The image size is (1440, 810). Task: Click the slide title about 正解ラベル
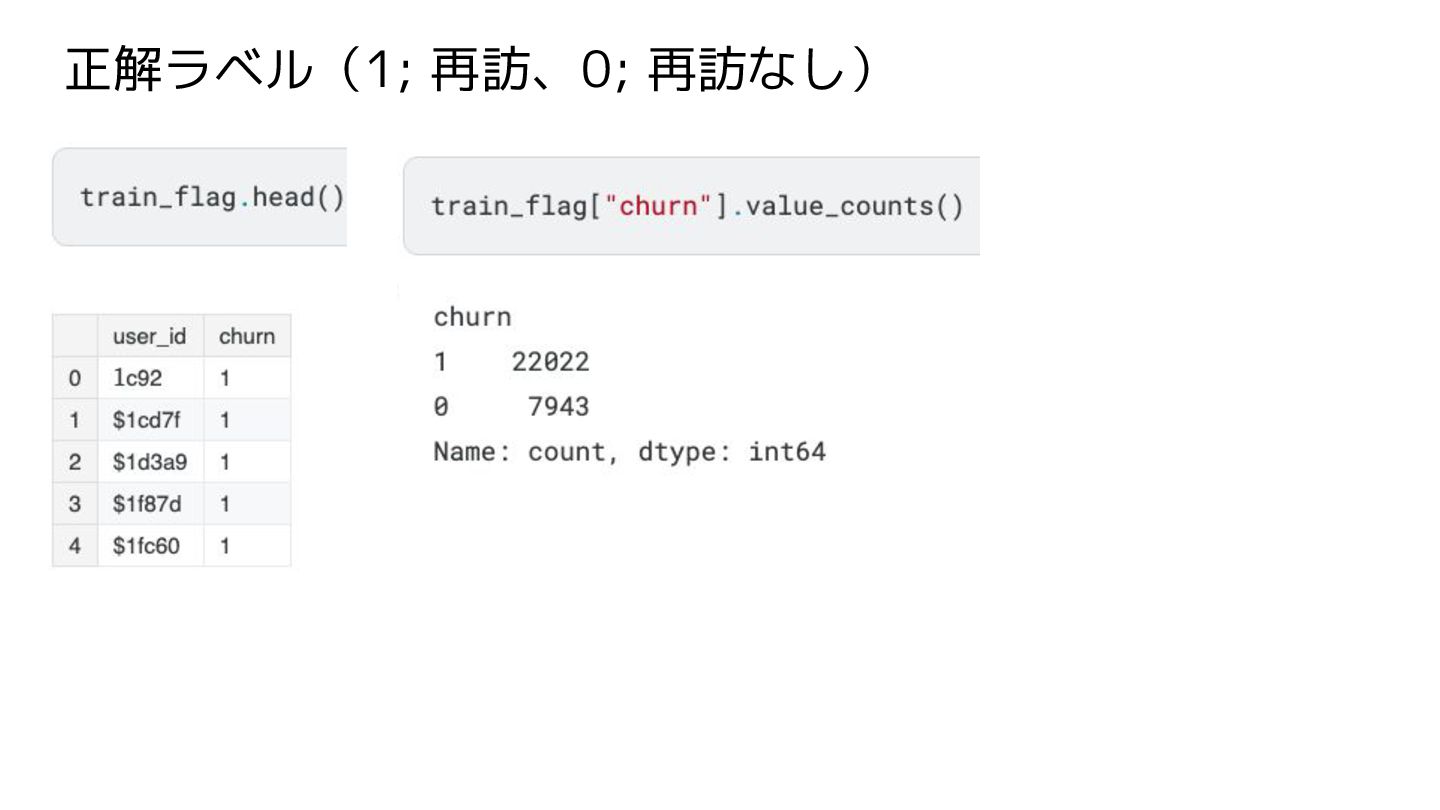click(x=470, y=71)
